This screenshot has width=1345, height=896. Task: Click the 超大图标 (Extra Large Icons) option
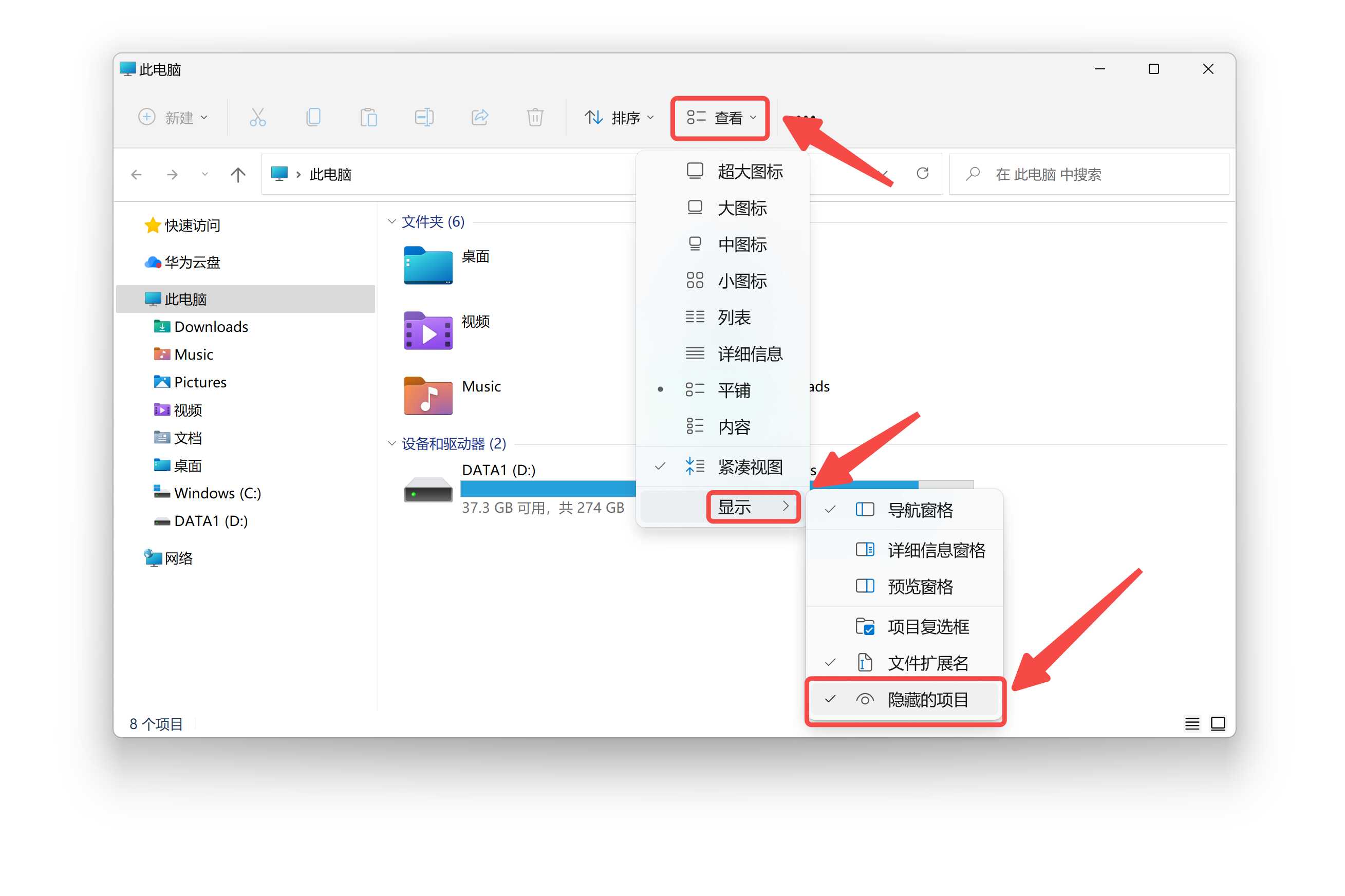749,172
